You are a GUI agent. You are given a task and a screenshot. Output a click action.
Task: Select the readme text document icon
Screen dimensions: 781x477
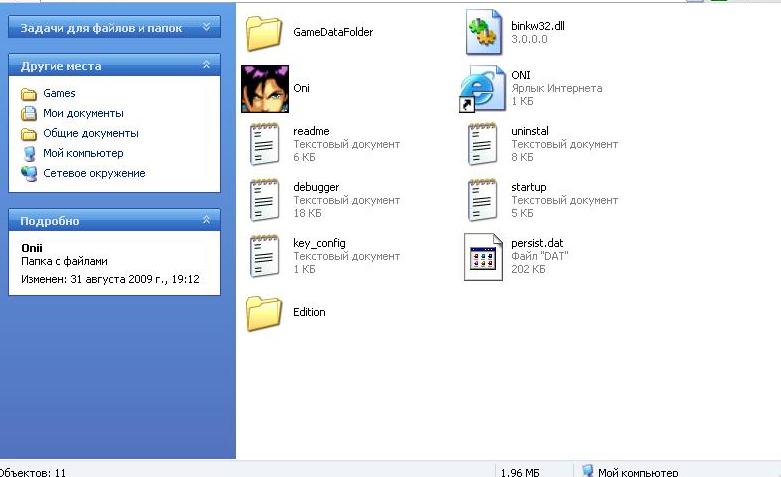click(265, 144)
